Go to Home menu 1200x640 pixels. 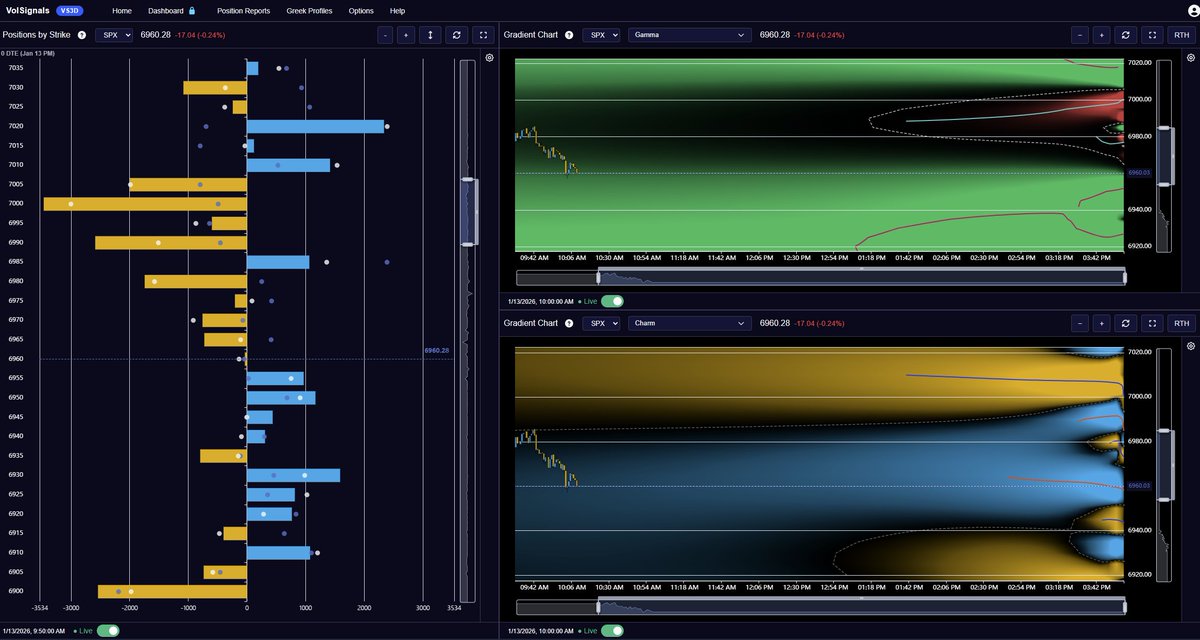click(122, 10)
